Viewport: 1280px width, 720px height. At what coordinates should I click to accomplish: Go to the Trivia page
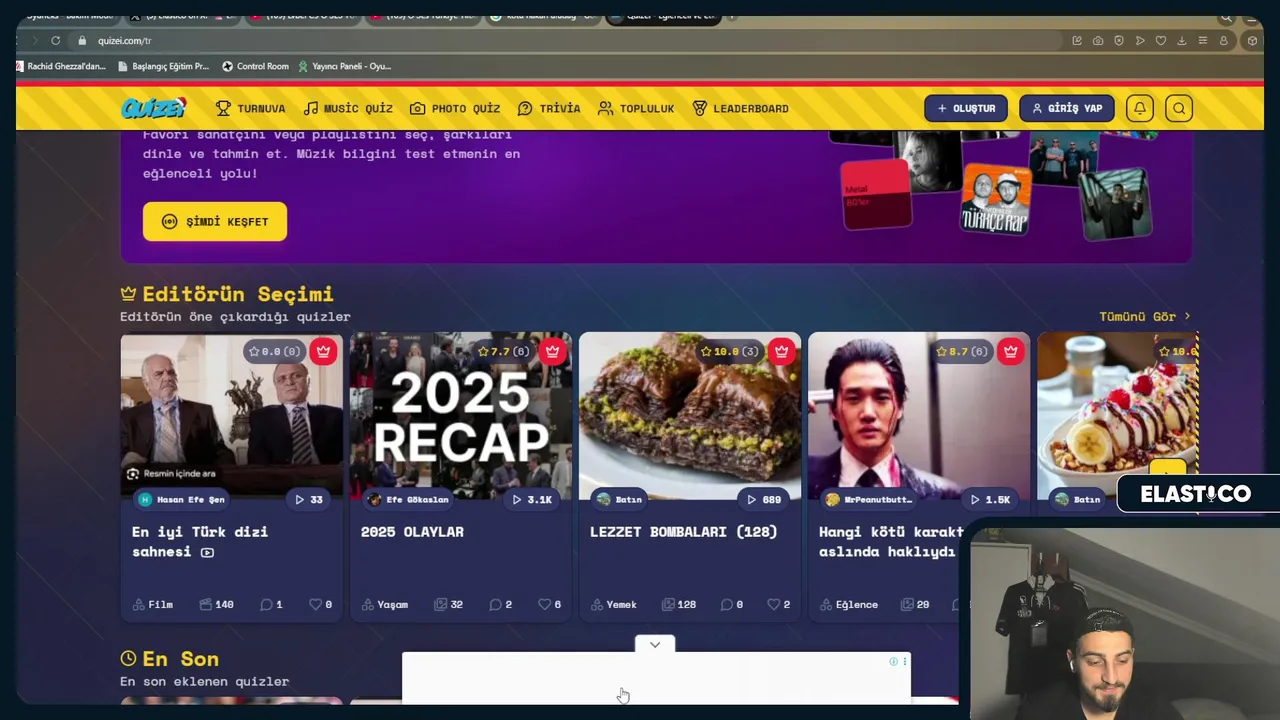coord(549,108)
